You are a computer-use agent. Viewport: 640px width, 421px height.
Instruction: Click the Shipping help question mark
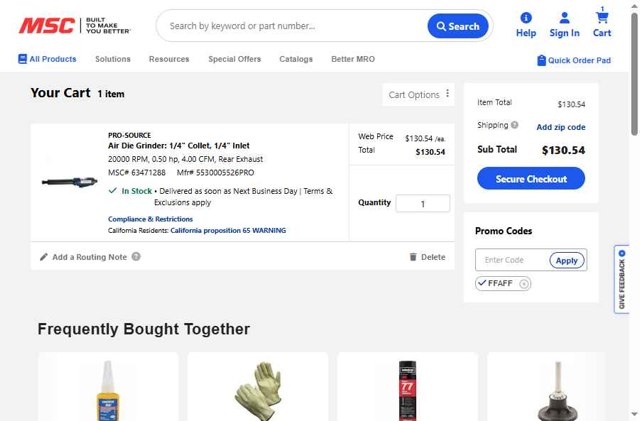pos(515,126)
